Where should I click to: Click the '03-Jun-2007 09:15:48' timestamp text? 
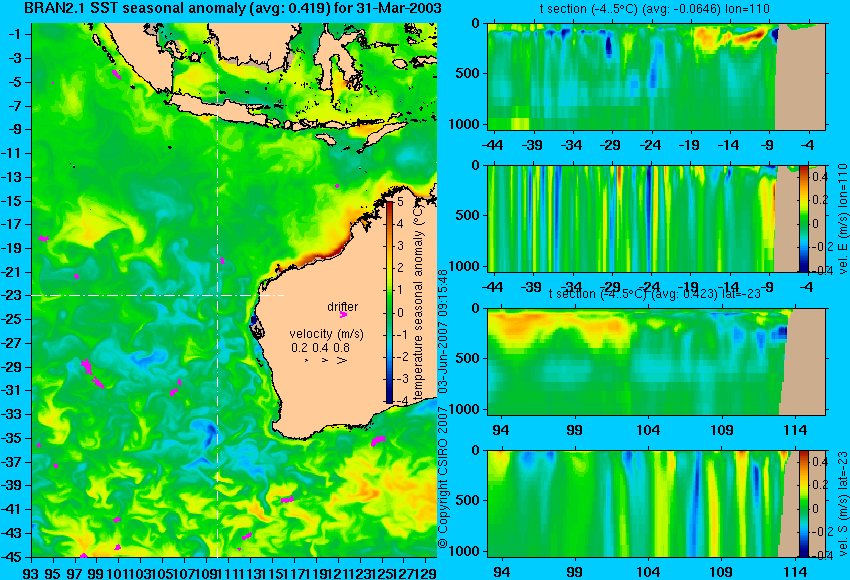(443, 331)
